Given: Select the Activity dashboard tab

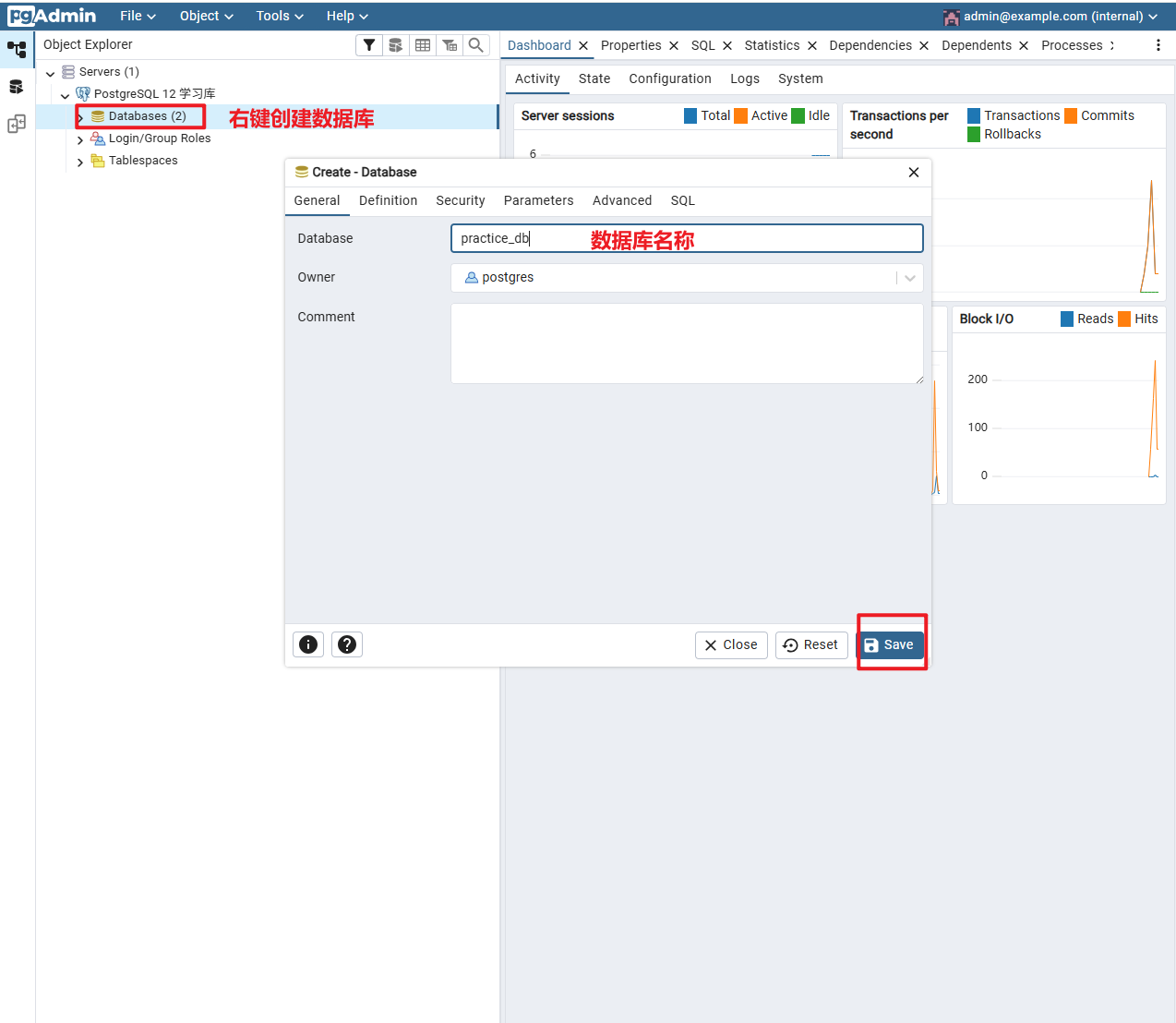Looking at the screenshot, I should click(537, 78).
